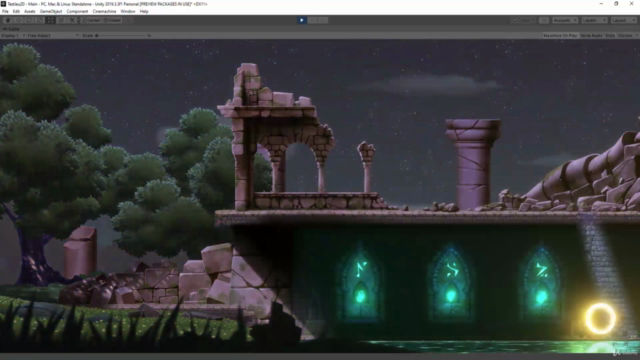Image resolution: width=640 pixels, height=360 pixels.
Task: Open the File menu
Action: (x=5, y=11)
